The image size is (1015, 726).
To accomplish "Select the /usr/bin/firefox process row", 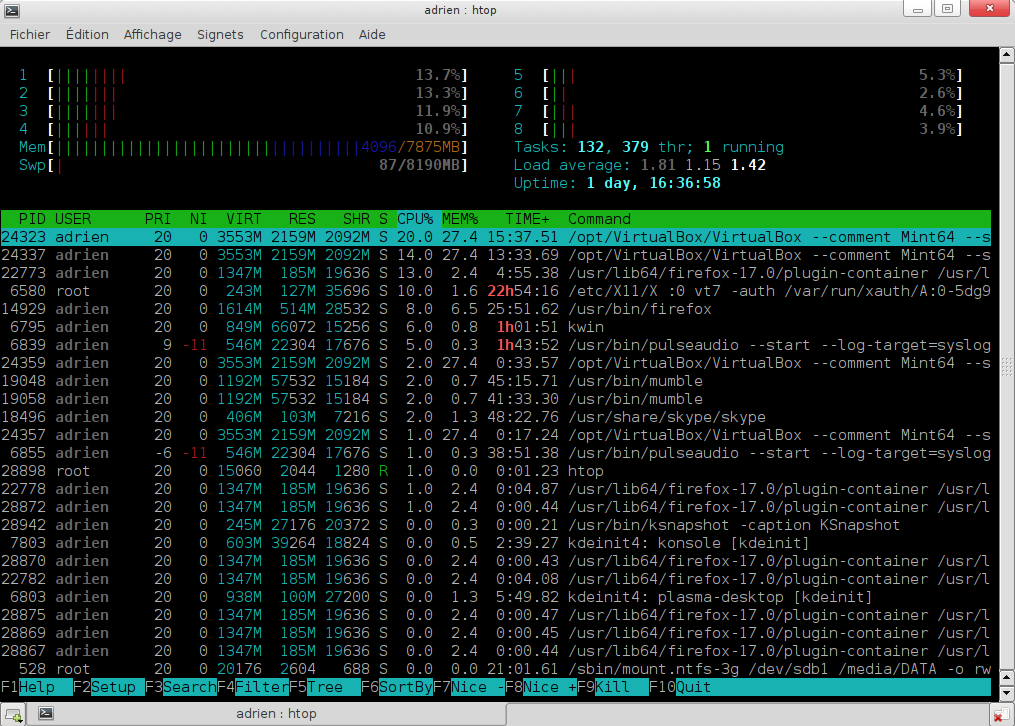I will click(496, 309).
